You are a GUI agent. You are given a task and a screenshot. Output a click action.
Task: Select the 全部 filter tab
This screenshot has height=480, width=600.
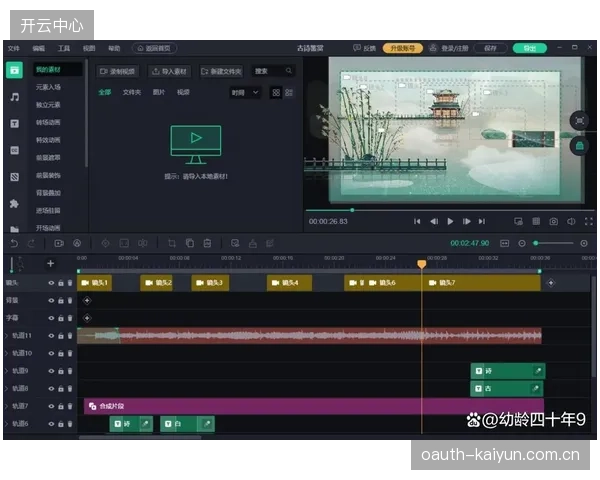coord(104,92)
